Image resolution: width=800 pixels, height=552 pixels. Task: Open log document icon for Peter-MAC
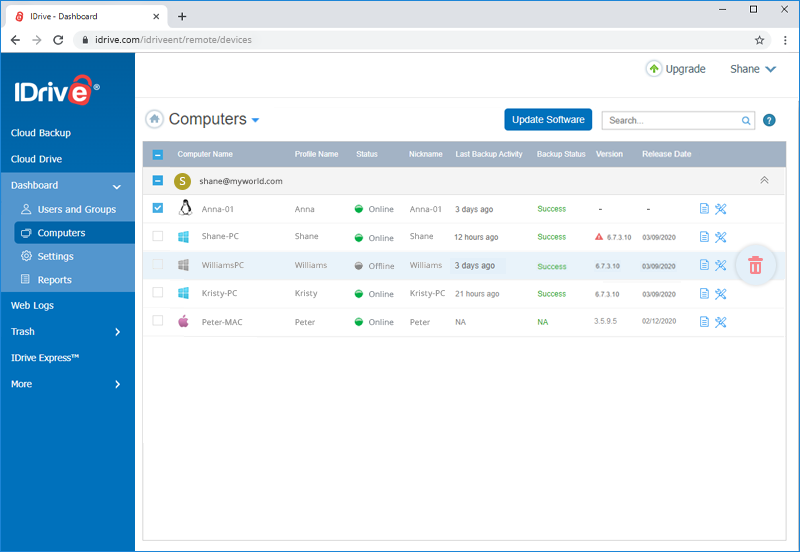pos(704,322)
